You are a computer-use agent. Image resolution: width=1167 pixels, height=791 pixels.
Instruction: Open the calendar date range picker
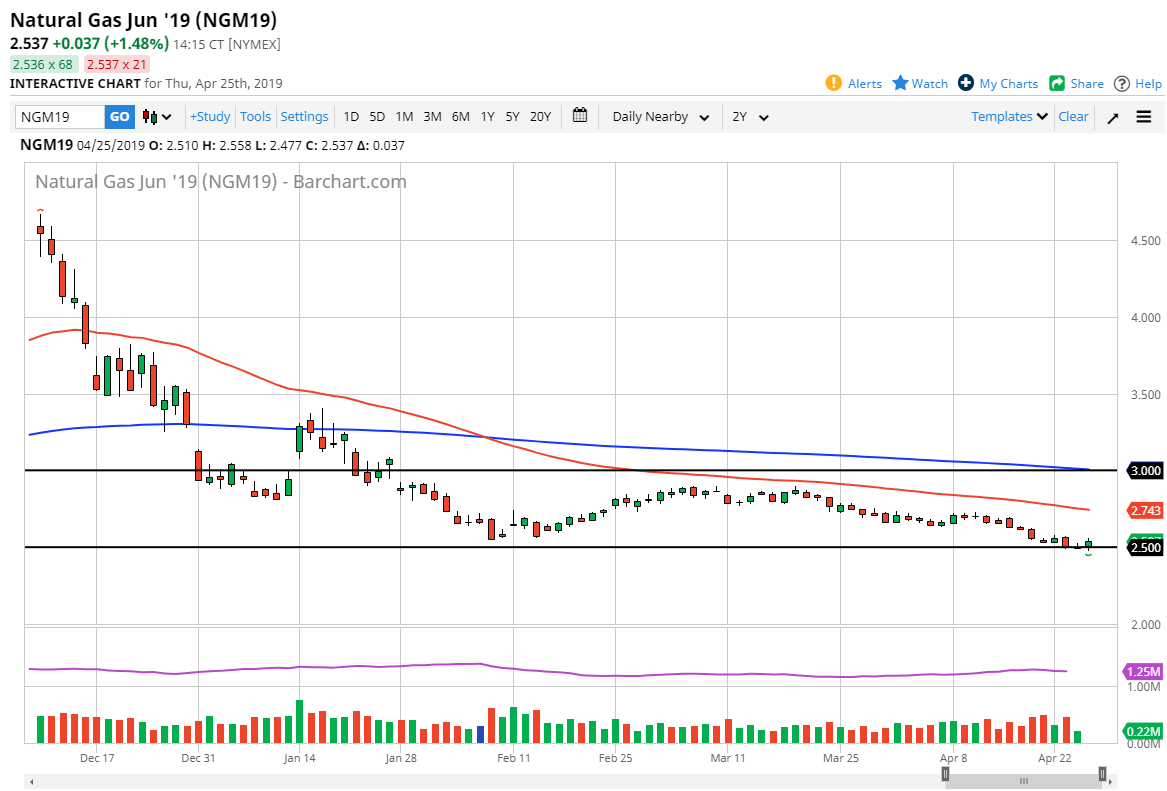coord(580,116)
